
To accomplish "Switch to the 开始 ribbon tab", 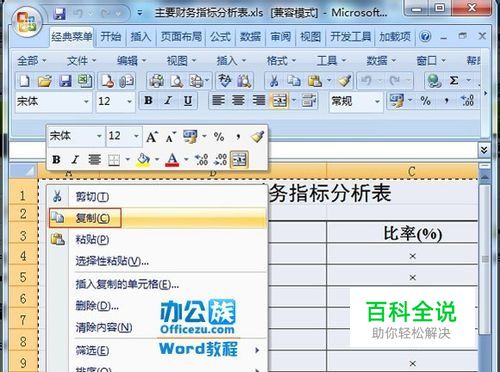I will [111, 36].
